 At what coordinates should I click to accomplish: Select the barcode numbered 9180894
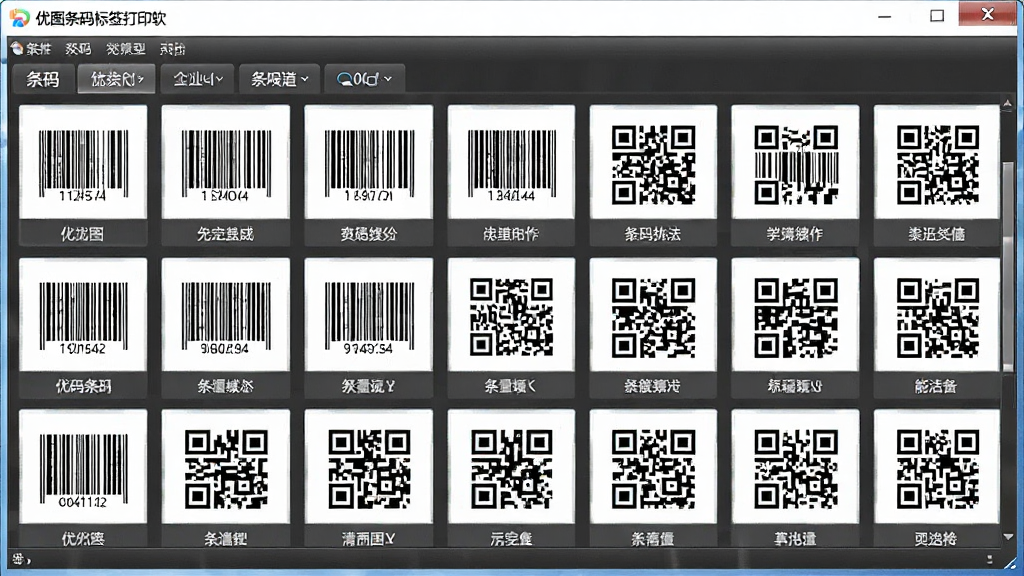225,328
